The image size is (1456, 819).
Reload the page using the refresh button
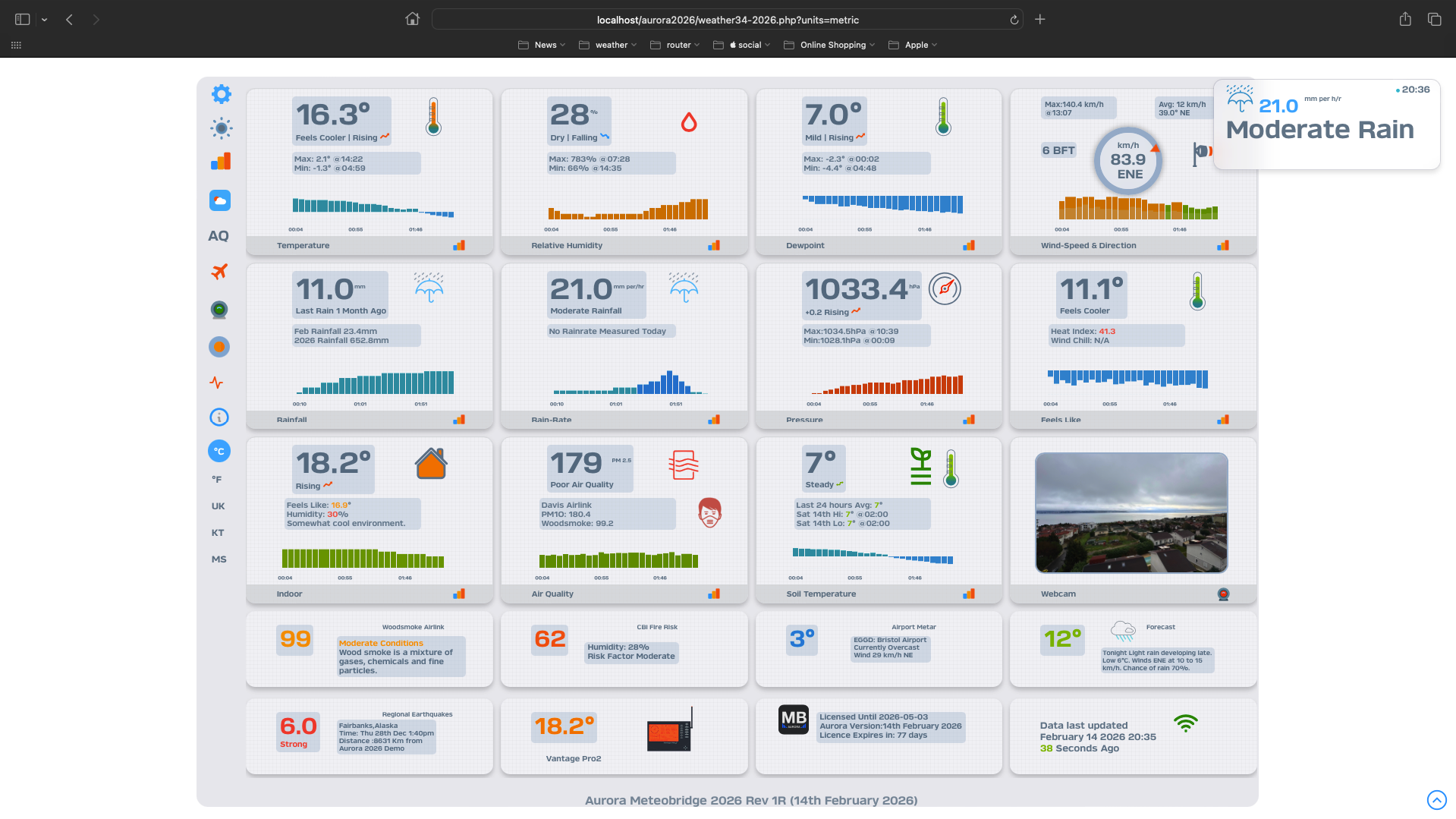coord(1014,20)
